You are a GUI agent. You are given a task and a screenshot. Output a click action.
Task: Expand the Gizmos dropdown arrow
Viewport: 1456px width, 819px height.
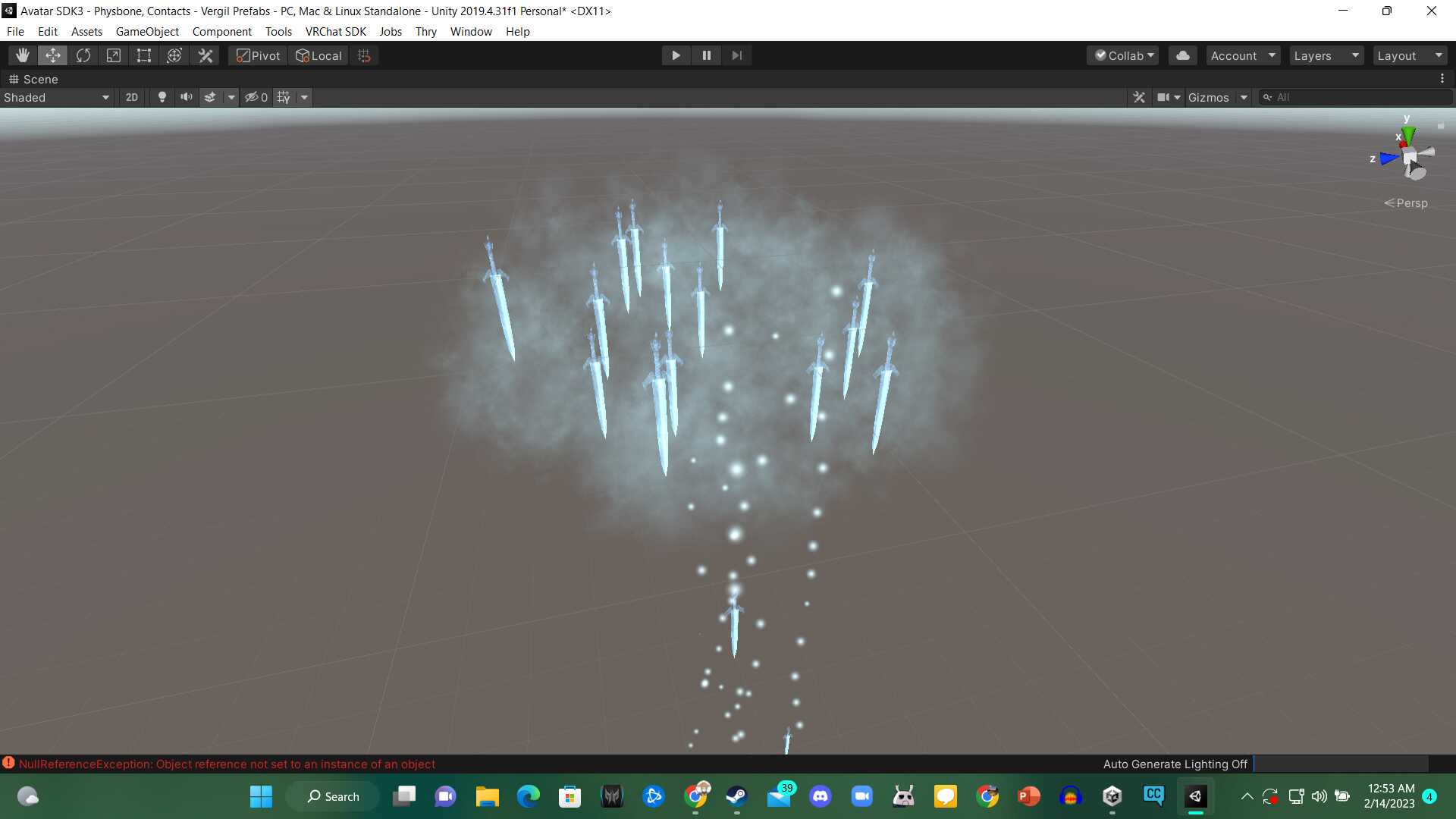1244,97
